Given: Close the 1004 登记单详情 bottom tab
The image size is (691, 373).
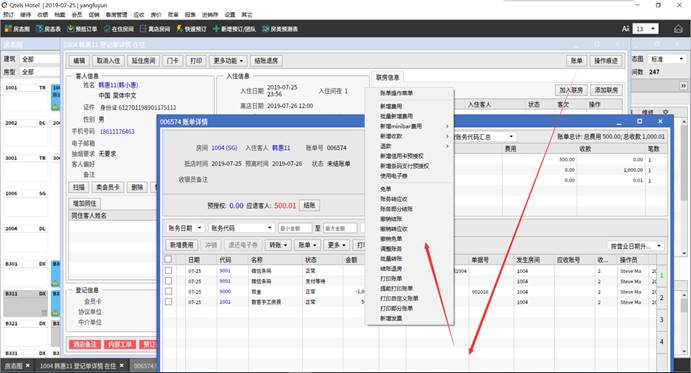Looking at the screenshot, I should click(x=122, y=366).
